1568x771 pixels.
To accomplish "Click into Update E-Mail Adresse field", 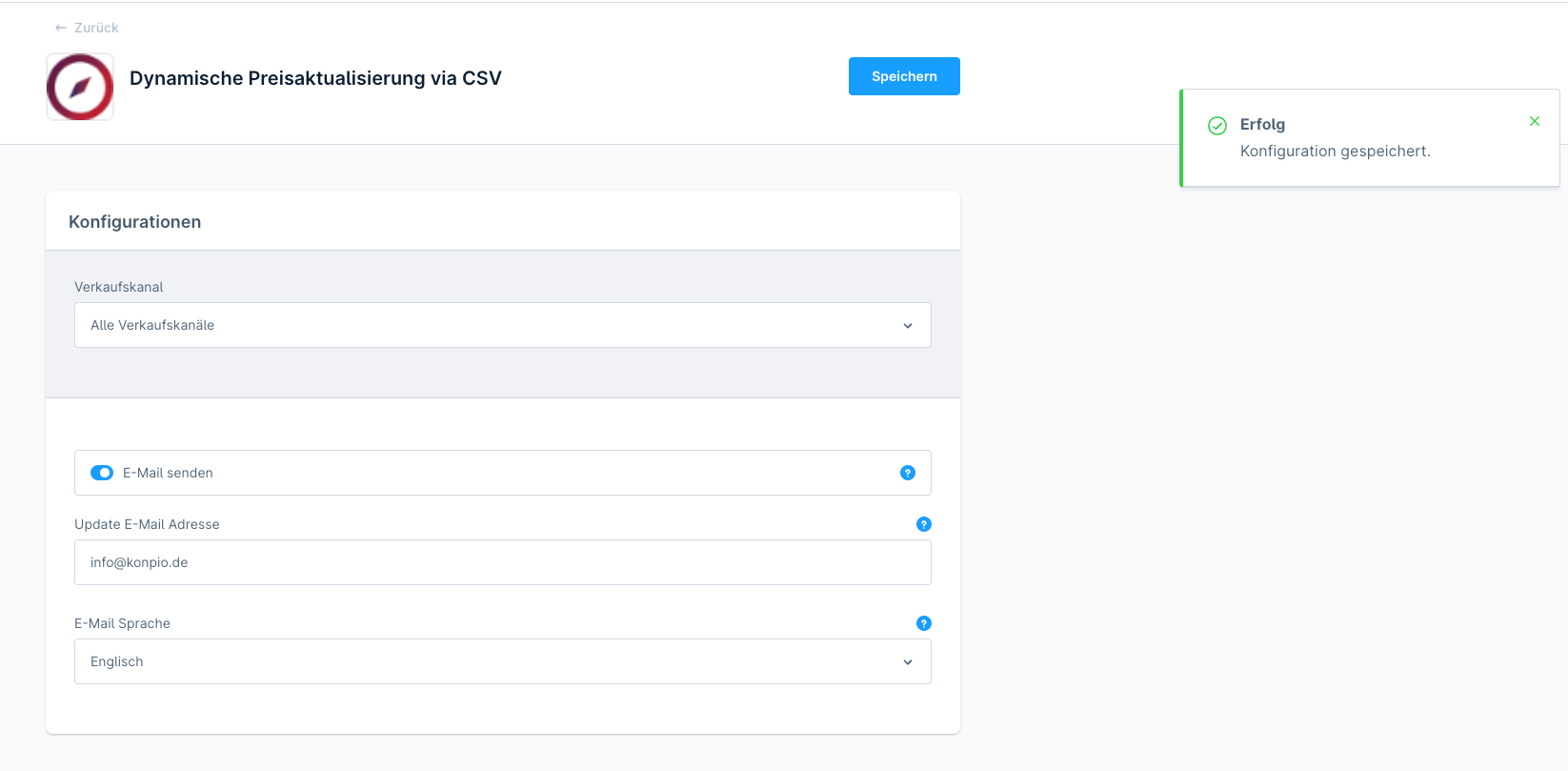I will point(503,562).
